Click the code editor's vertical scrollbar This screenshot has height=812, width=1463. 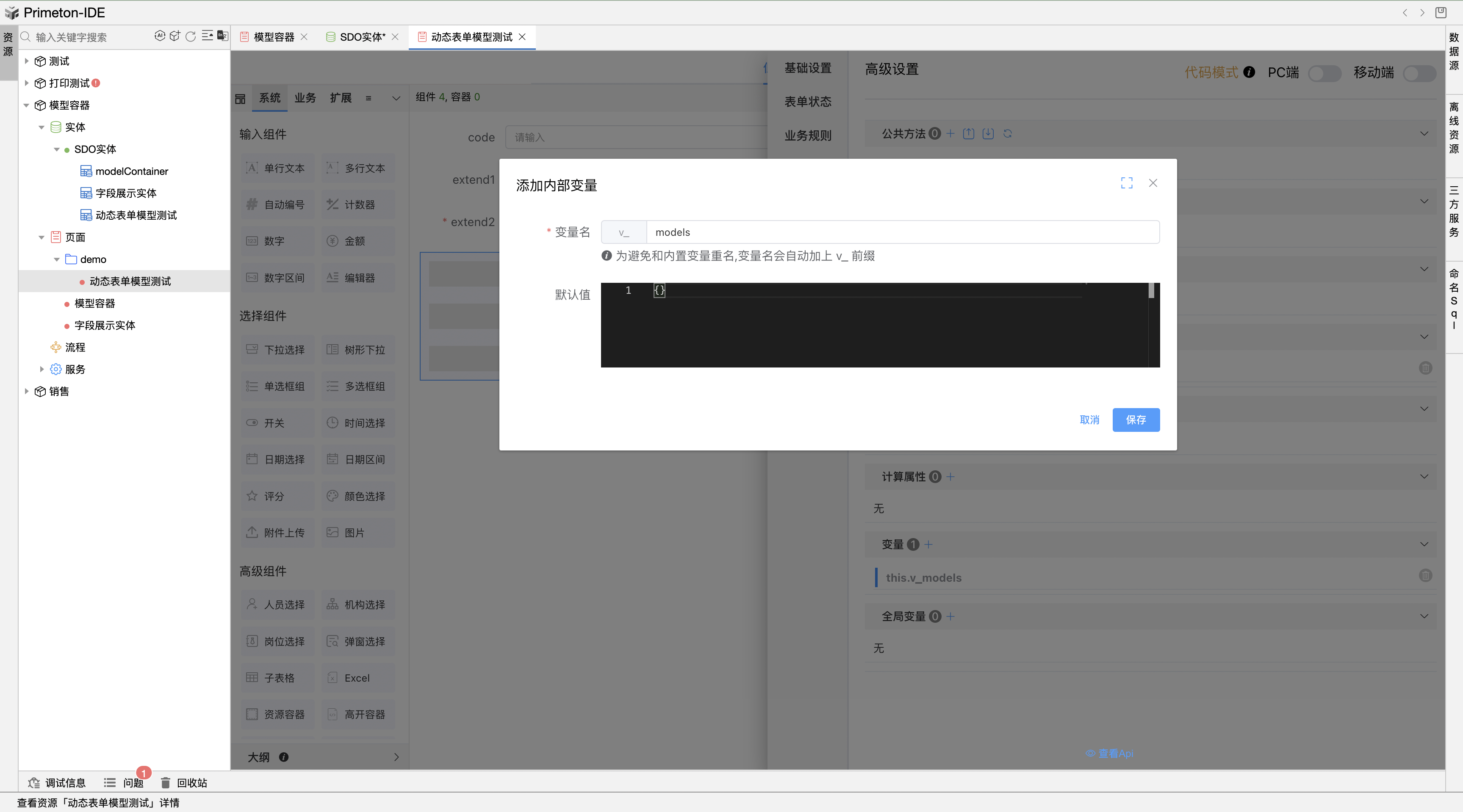tap(1151, 291)
